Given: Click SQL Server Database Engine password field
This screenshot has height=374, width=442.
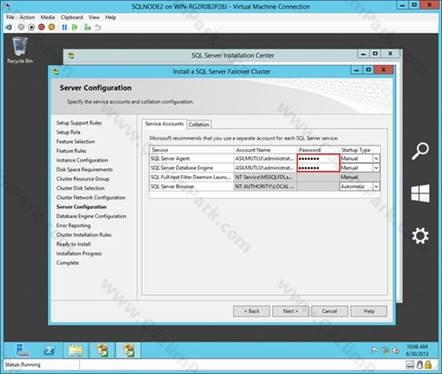Looking at the screenshot, I should pos(318,168).
